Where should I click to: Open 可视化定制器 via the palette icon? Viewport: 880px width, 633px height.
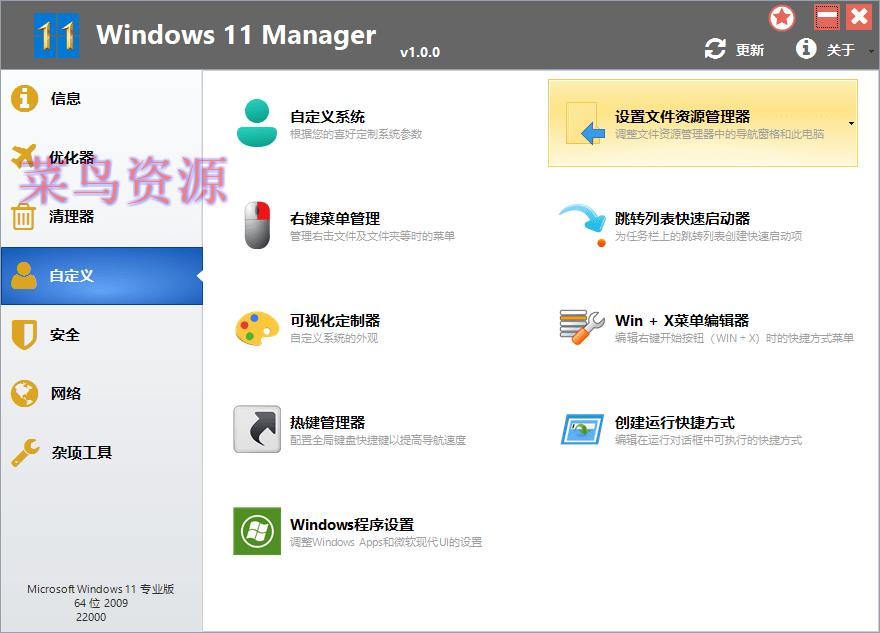pos(257,329)
